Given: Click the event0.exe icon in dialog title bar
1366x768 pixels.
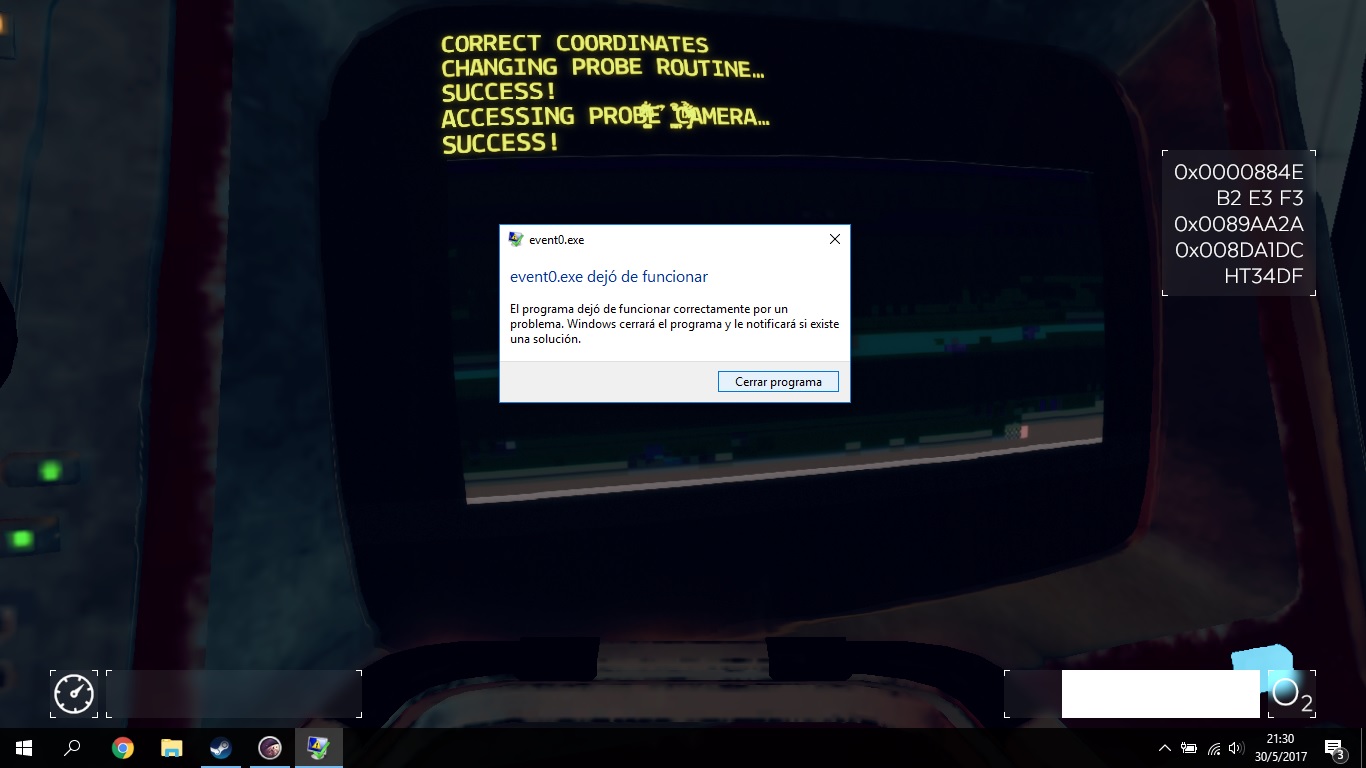Looking at the screenshot, I should click(x=516, y=240).
